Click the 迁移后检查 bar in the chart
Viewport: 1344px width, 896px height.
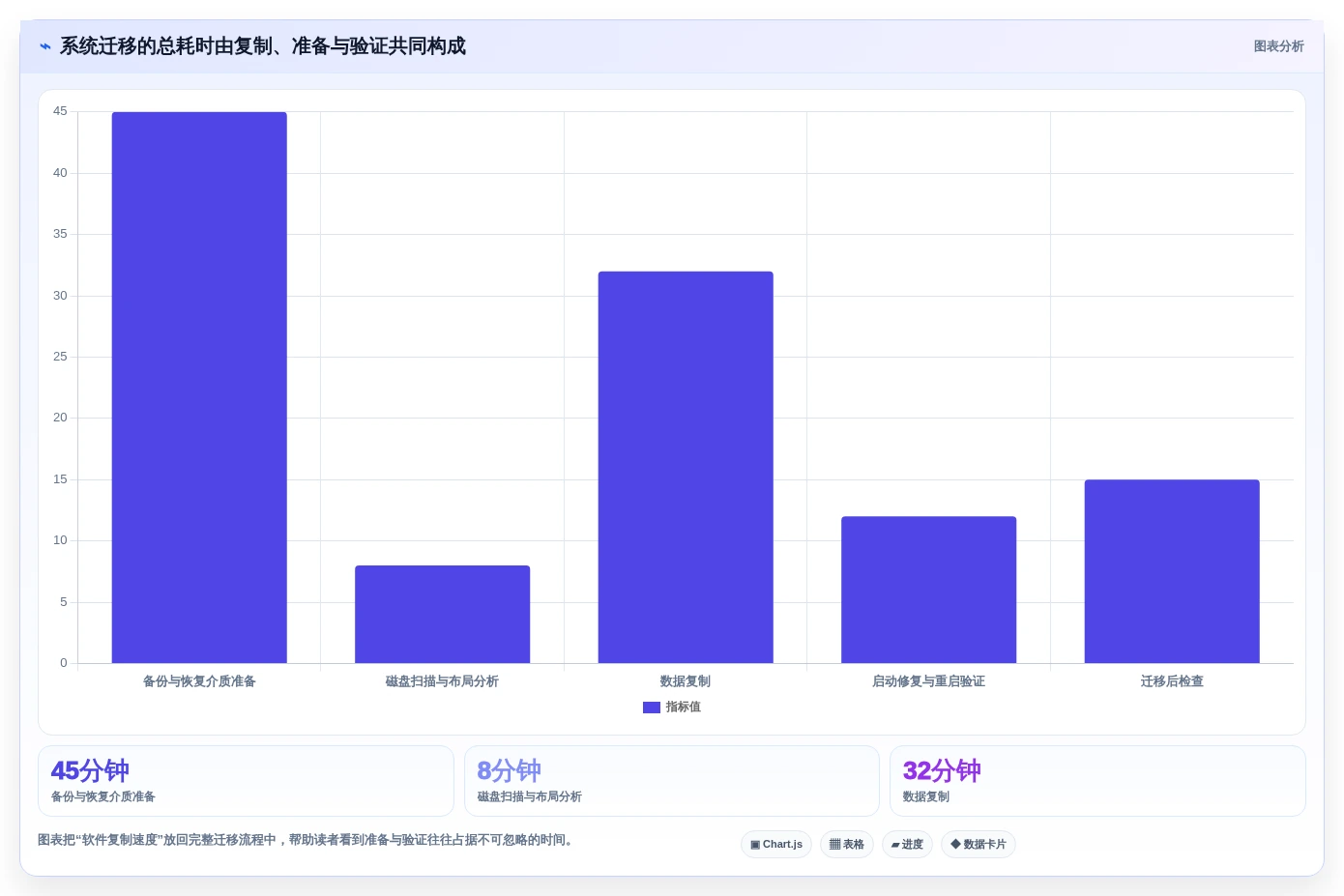click(x=1172, y=571)
